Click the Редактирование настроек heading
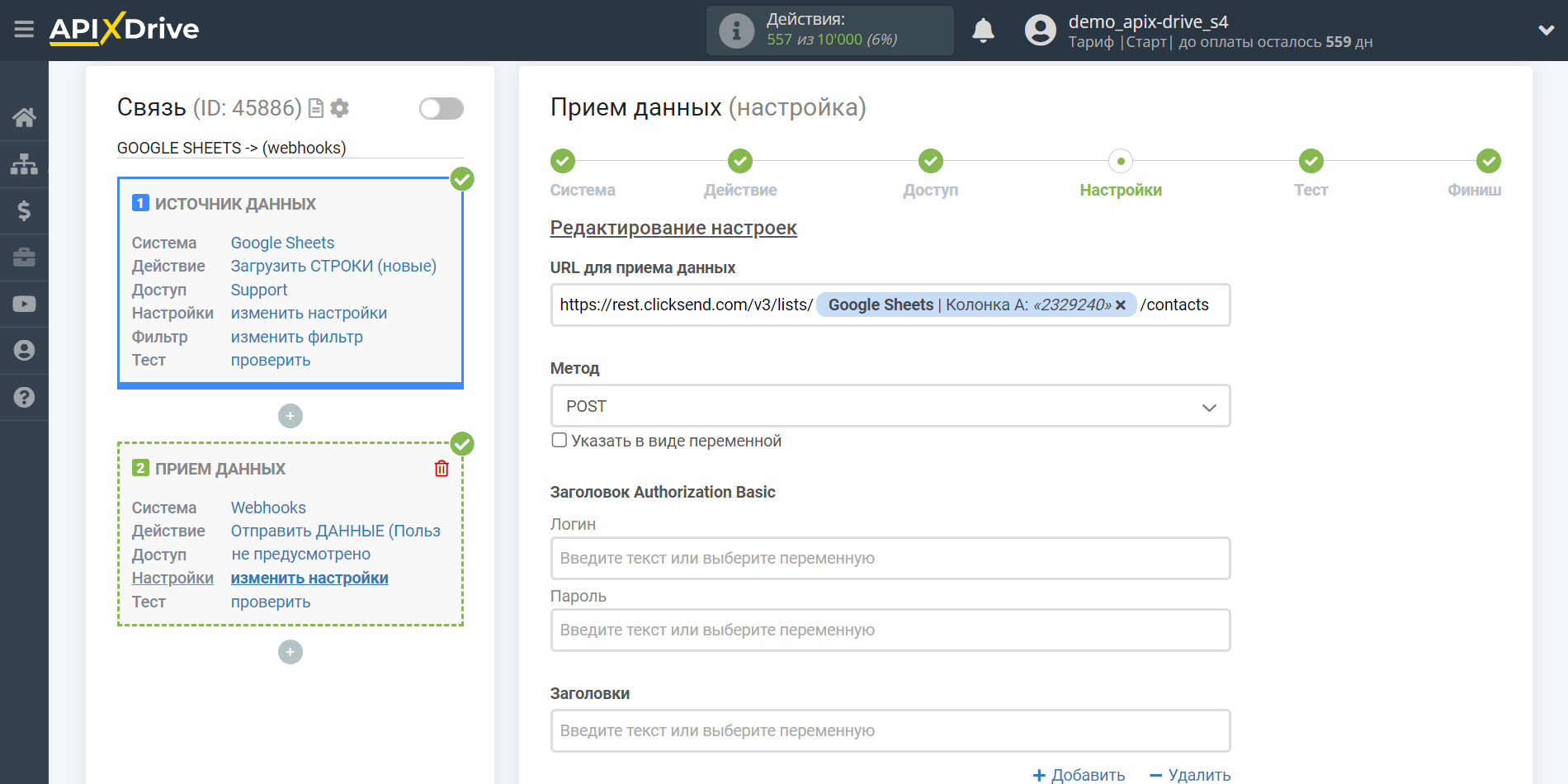 click(673, 228)
